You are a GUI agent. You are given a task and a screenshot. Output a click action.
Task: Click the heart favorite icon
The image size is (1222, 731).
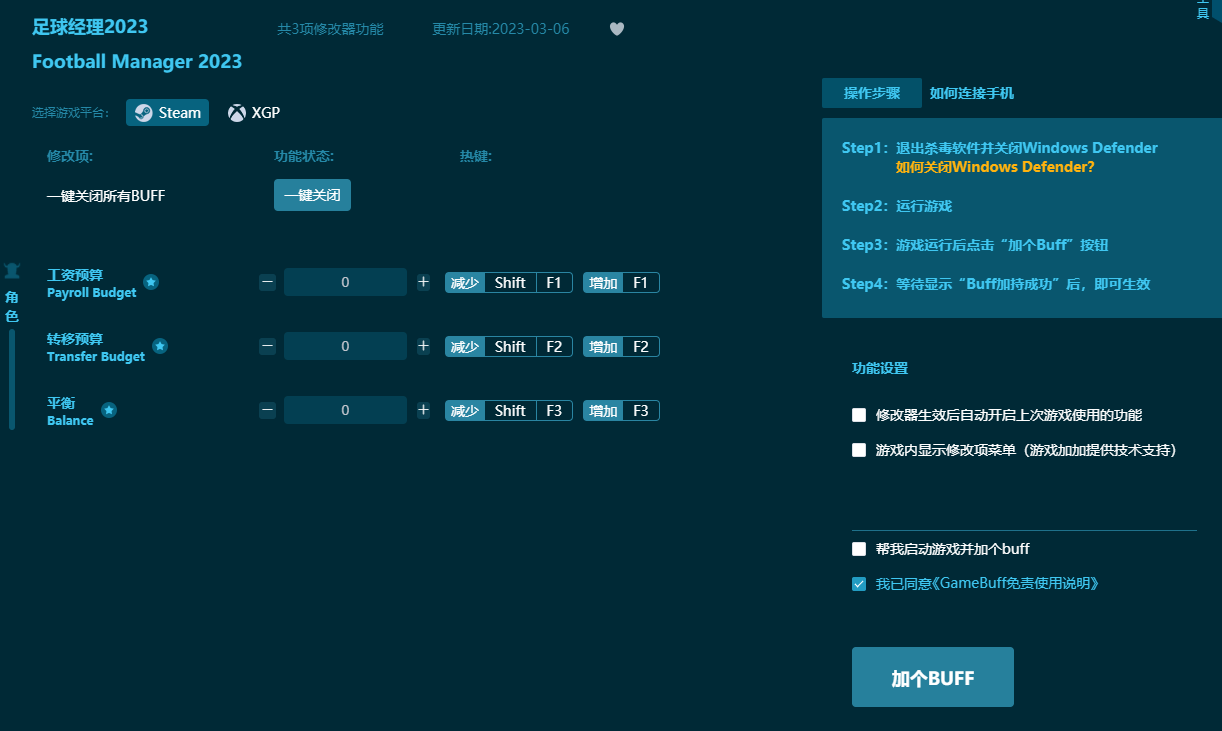[617, 29]
